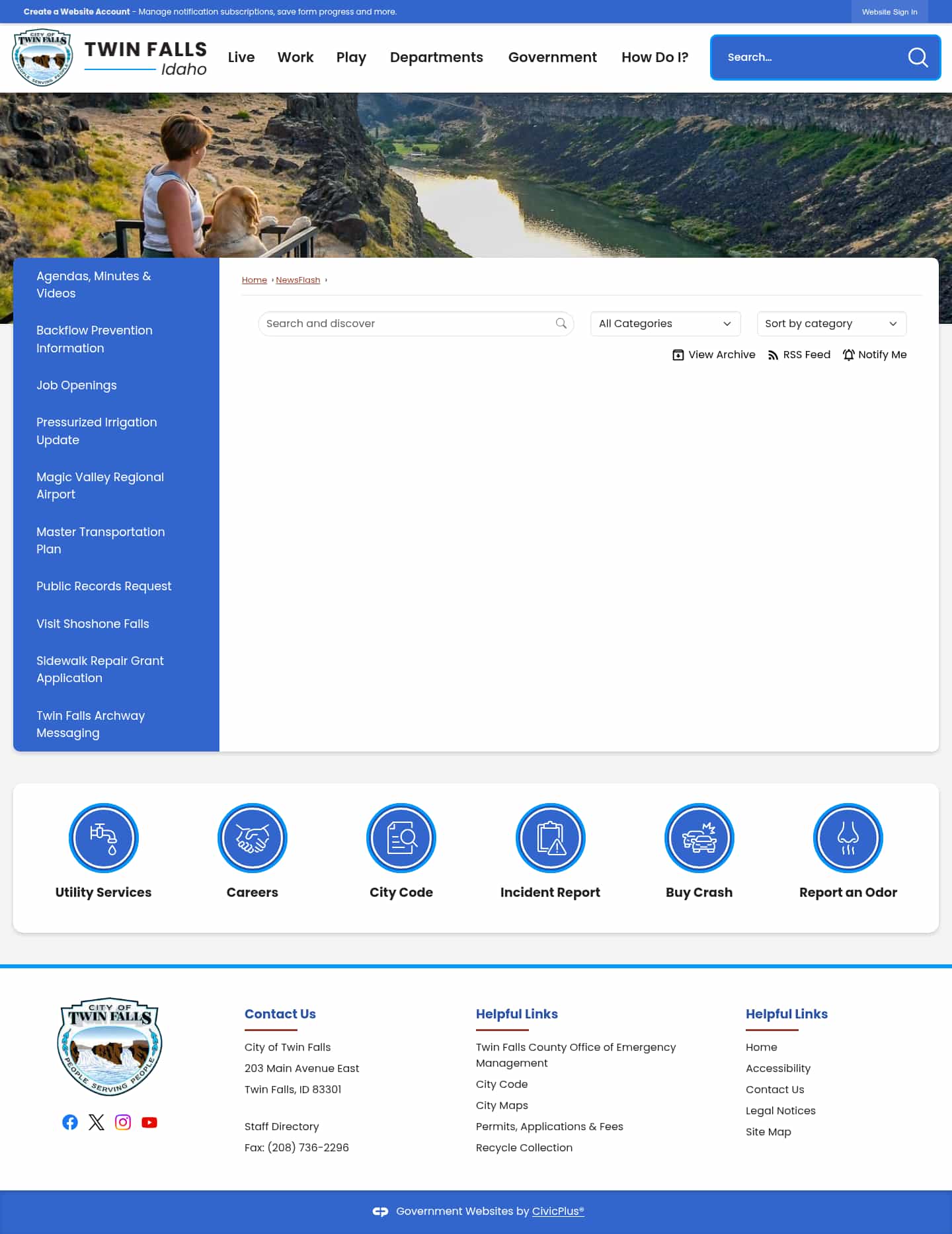Click the Utility Services label text
The width and height of the screenshot is (952, 1234).
tap(104, 892)
